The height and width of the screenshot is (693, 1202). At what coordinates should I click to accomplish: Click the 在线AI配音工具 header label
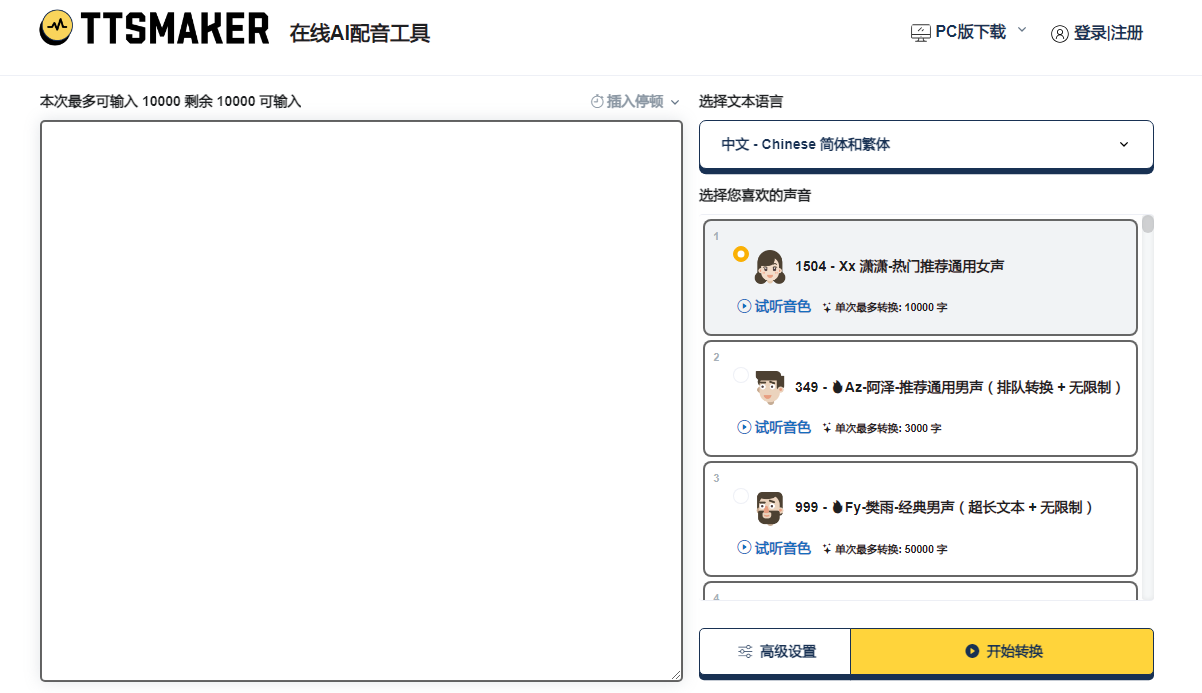point(359,32)
